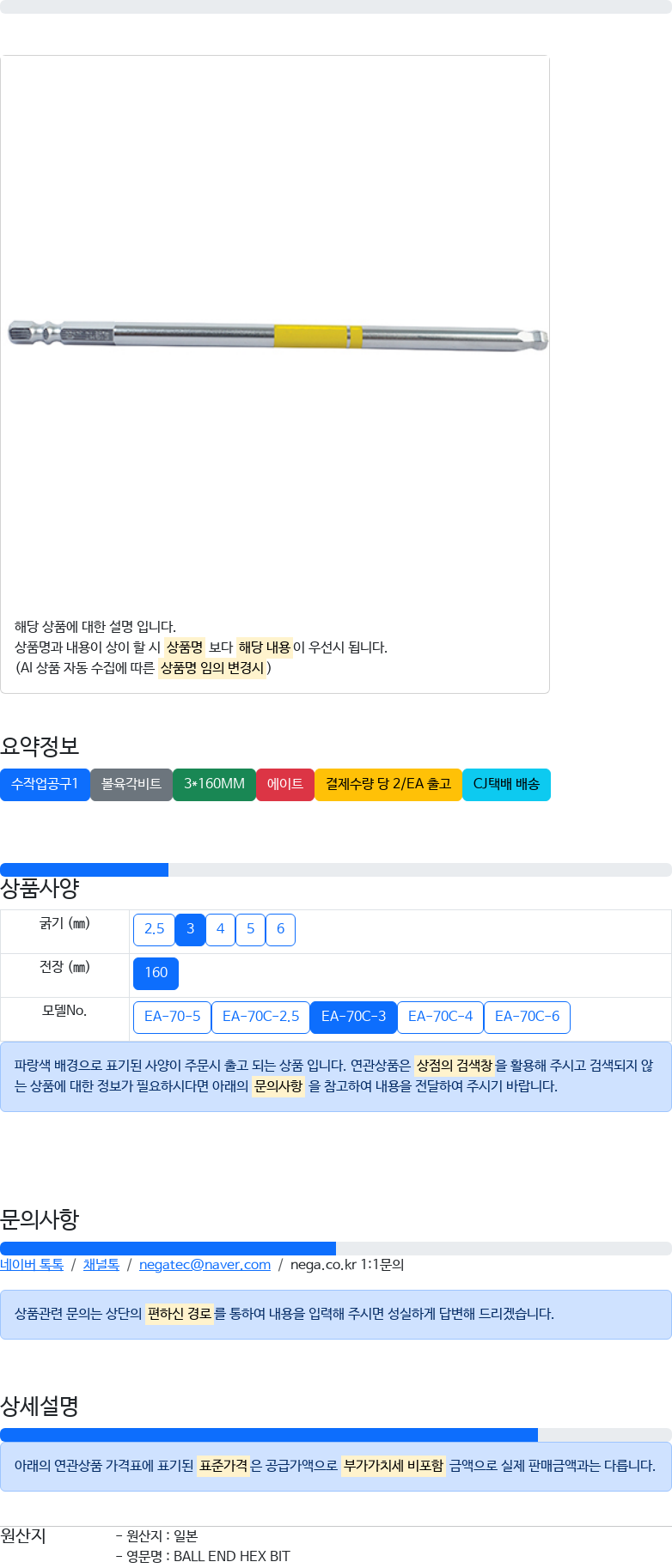The width and height of the screenshot is (672, 1568).
Task: Select model EA-70C-2.5
Action: pyautogui.click(x=260, y=1017)
